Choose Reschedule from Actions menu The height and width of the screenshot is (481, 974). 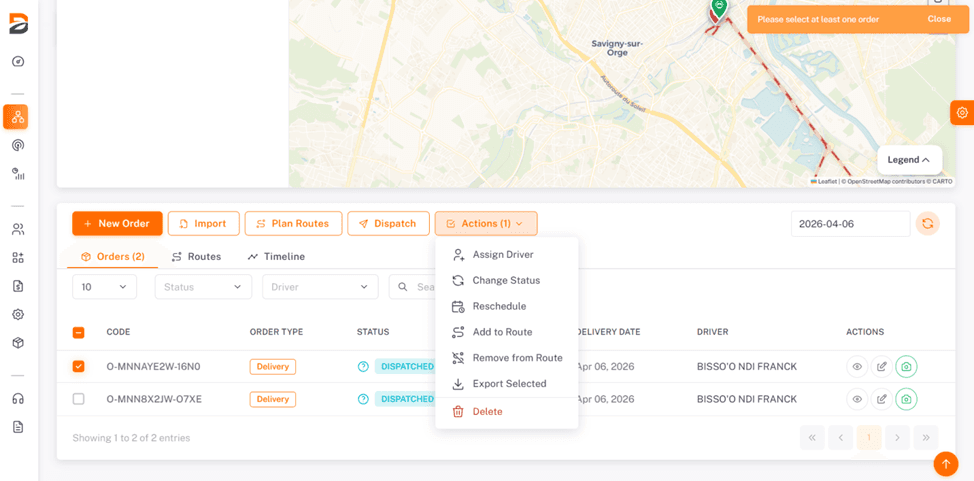tap(506, 306)
